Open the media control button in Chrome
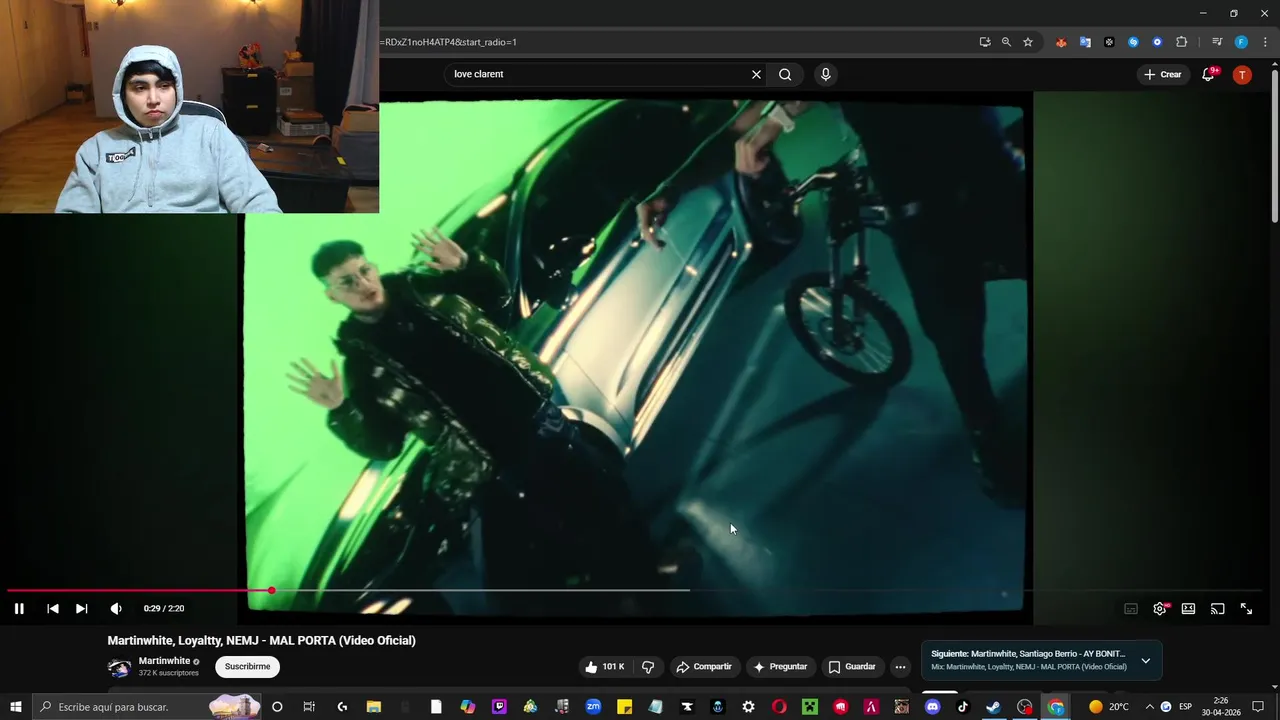 1217,42
